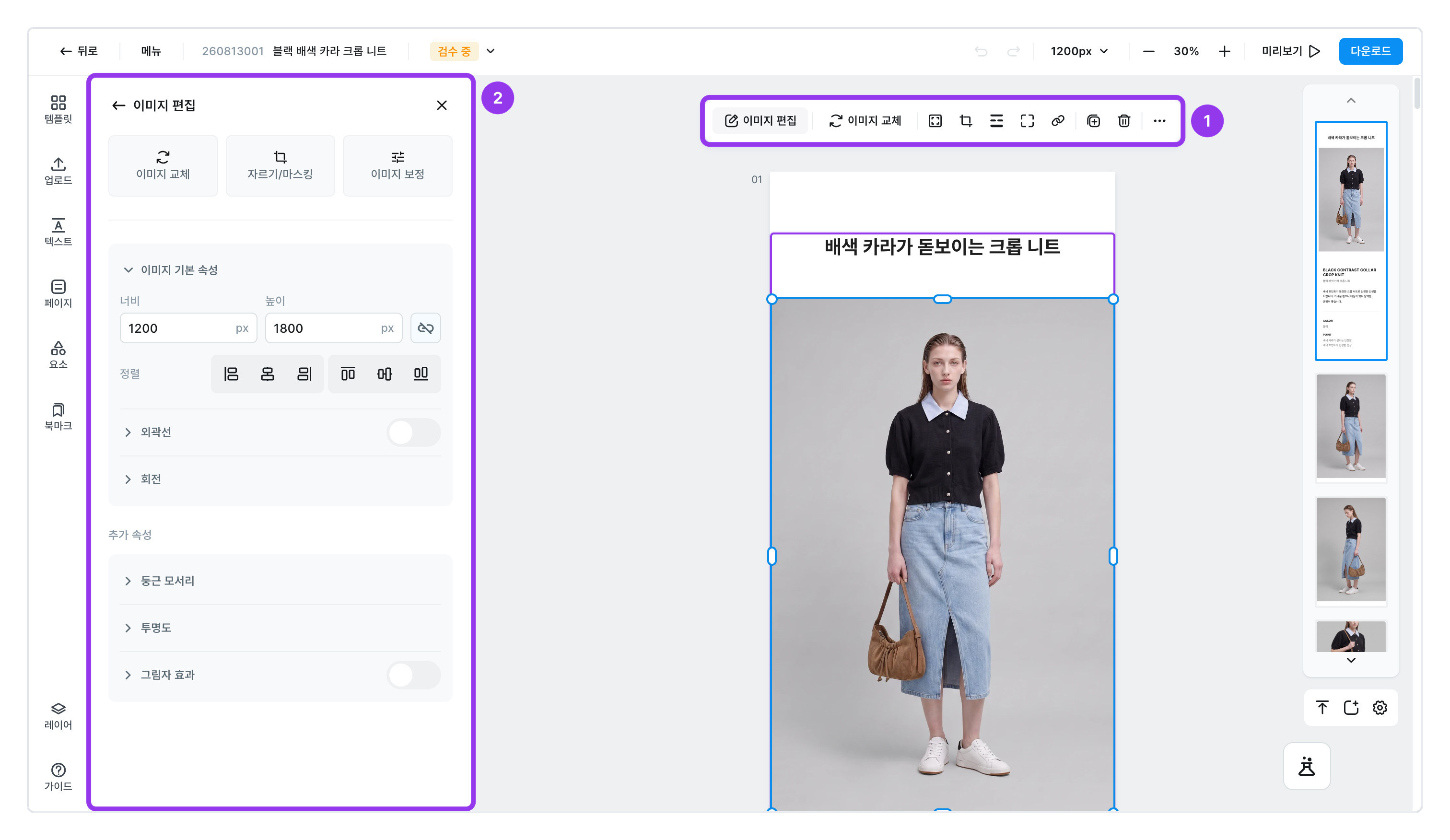Open the 북마크 sidebar panel
The width and height of the screenshot is (1450, 840).
[x=58, y=417]
